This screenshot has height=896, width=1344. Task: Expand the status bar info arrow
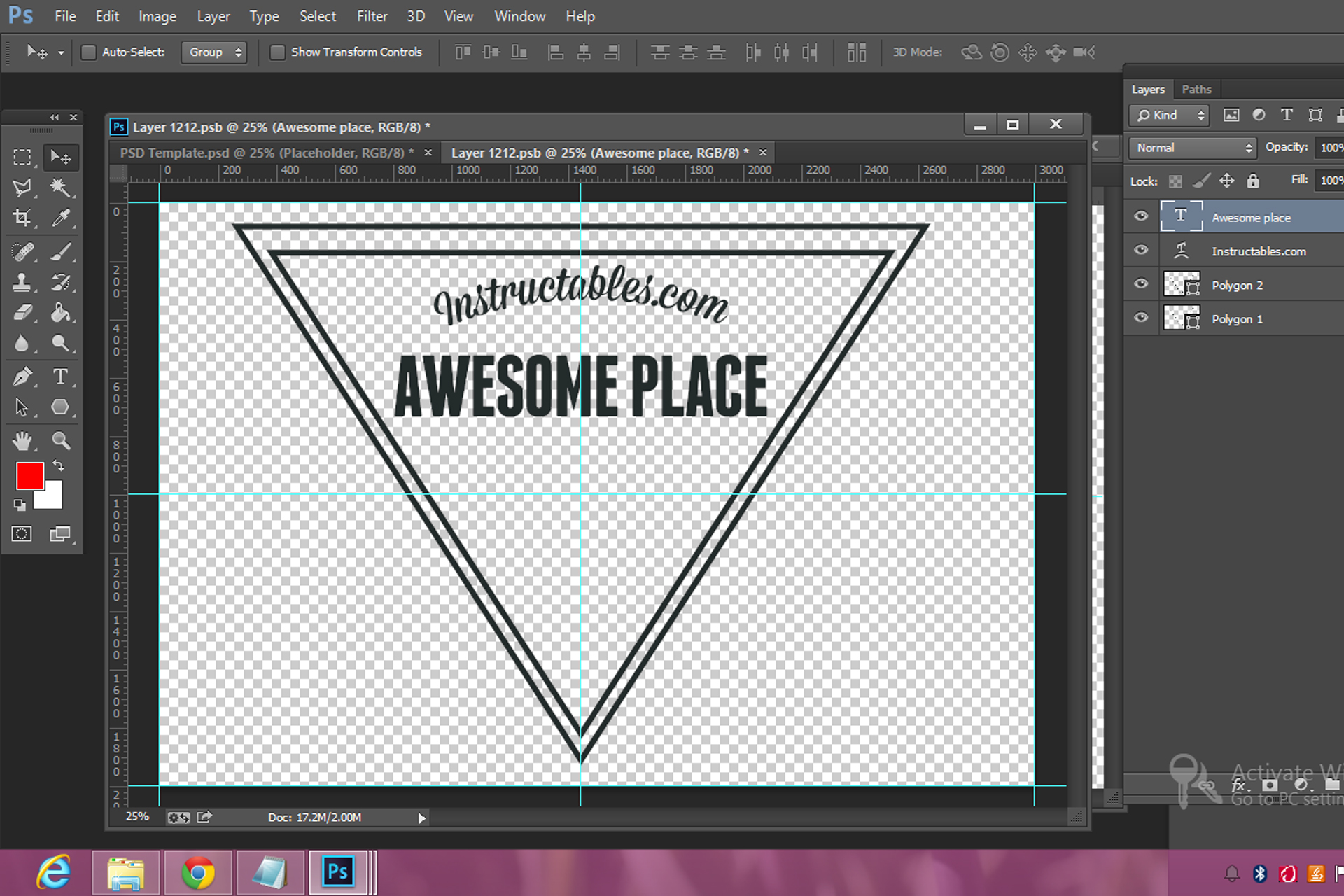click(x=421, y=818)
